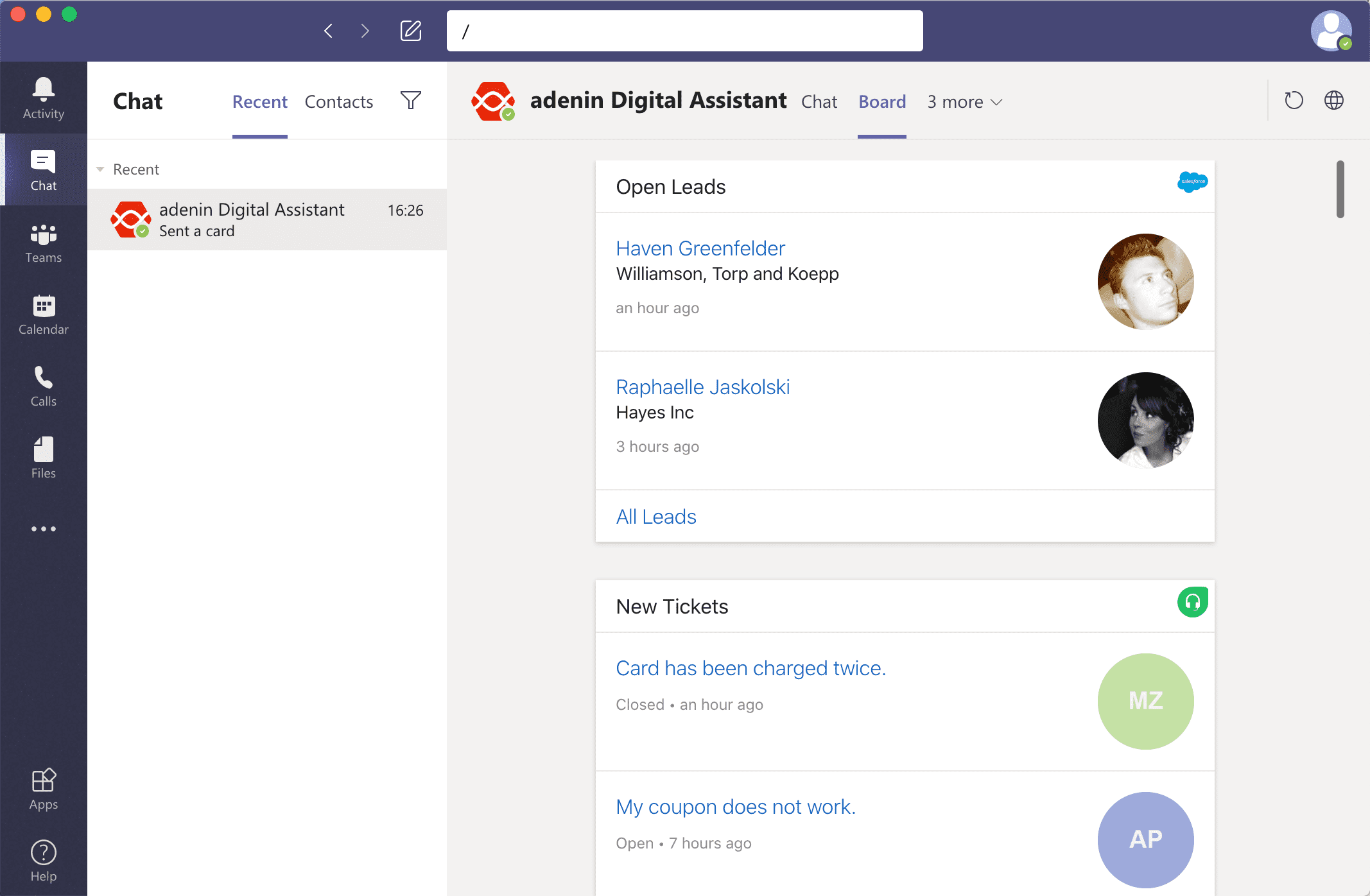Click into the search command box

(x=685, y=31)
